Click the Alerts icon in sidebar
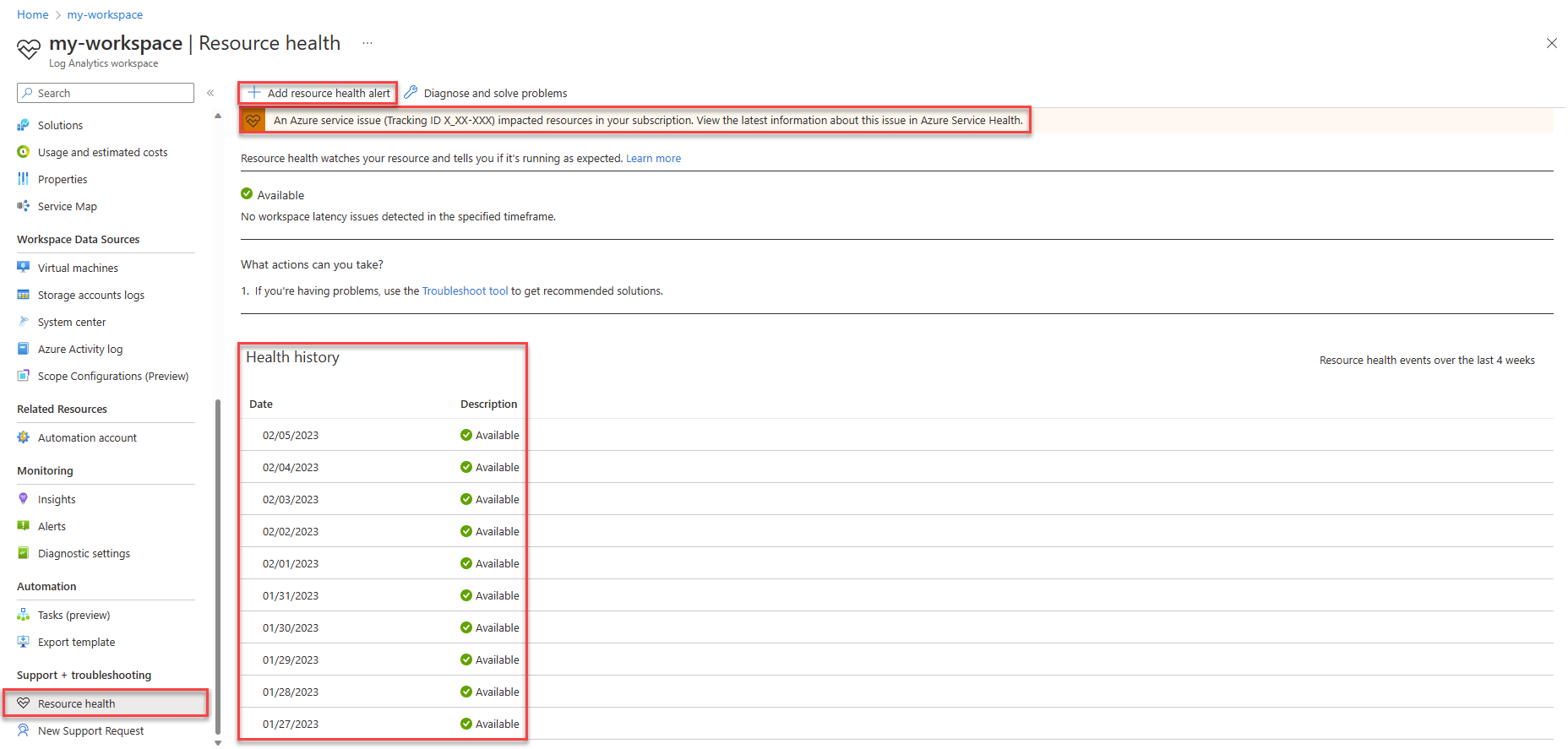The height and width of the screenshot is (749, 1568). pyautogui.click(x=24, y=526)
